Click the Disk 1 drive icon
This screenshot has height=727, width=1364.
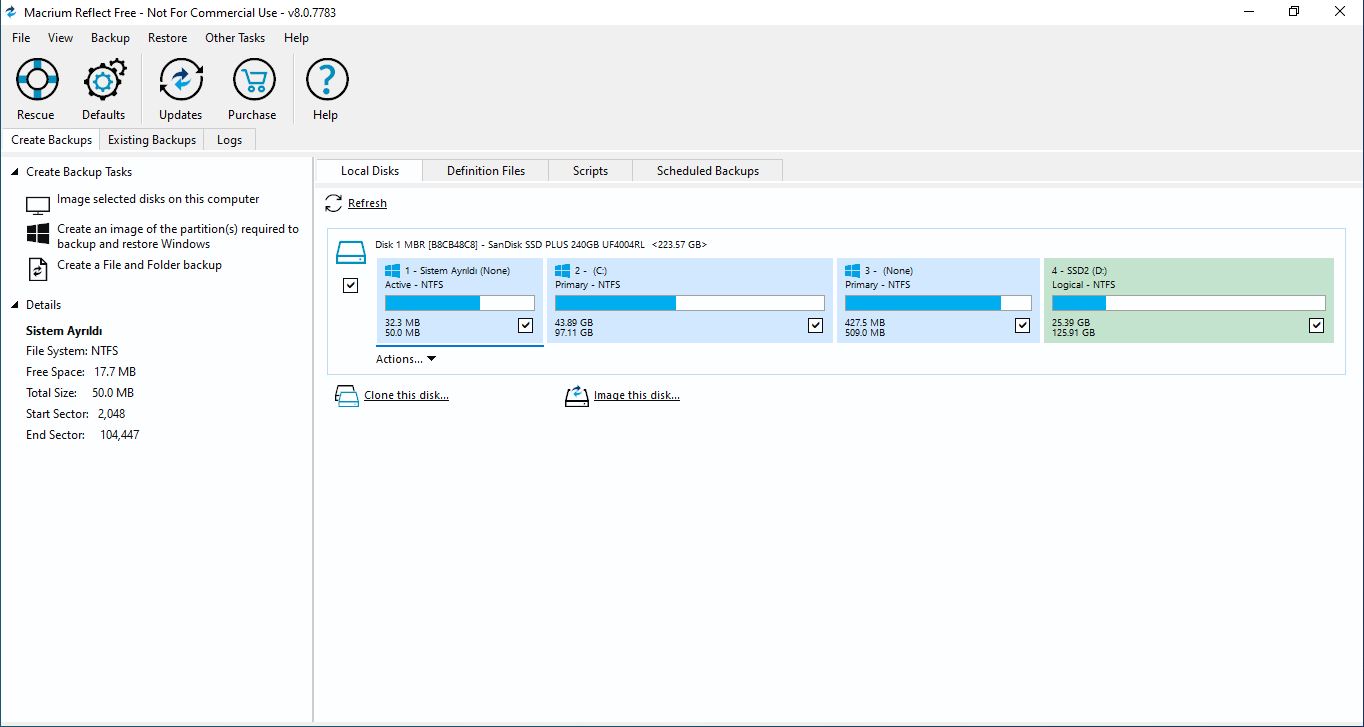click(351, 252)
